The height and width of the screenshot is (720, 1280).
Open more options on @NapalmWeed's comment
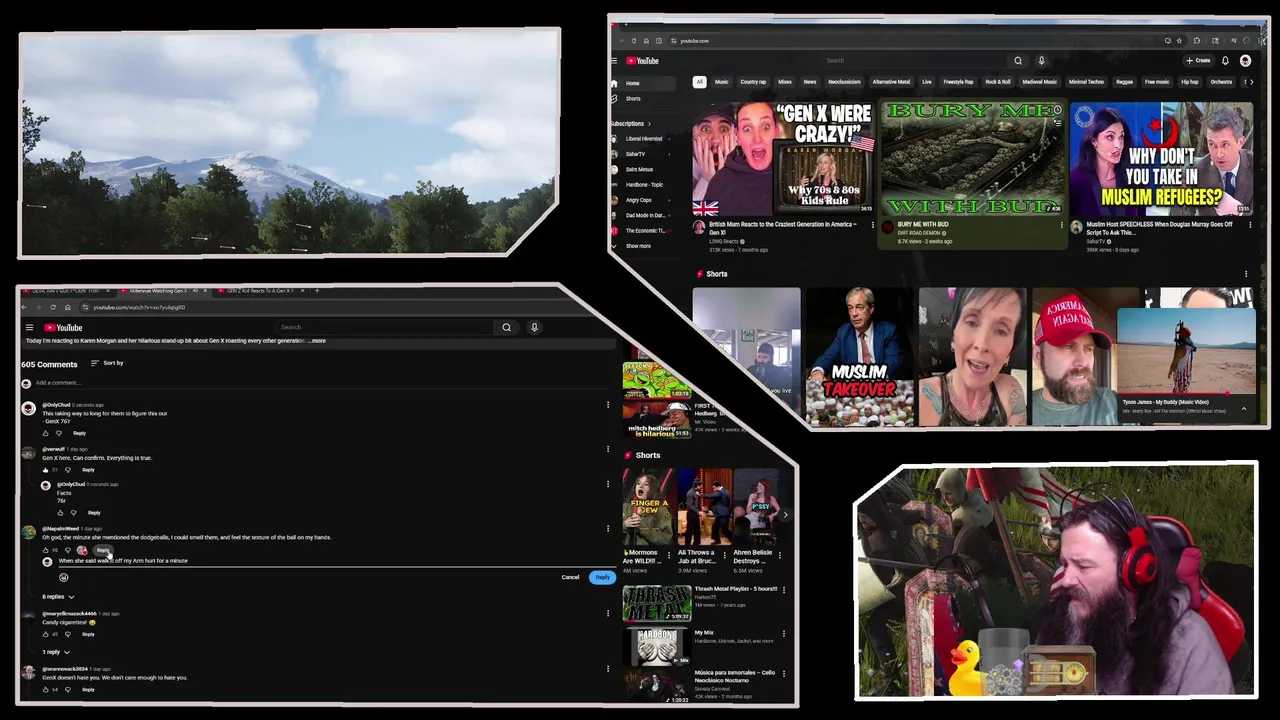coord(608,528)
